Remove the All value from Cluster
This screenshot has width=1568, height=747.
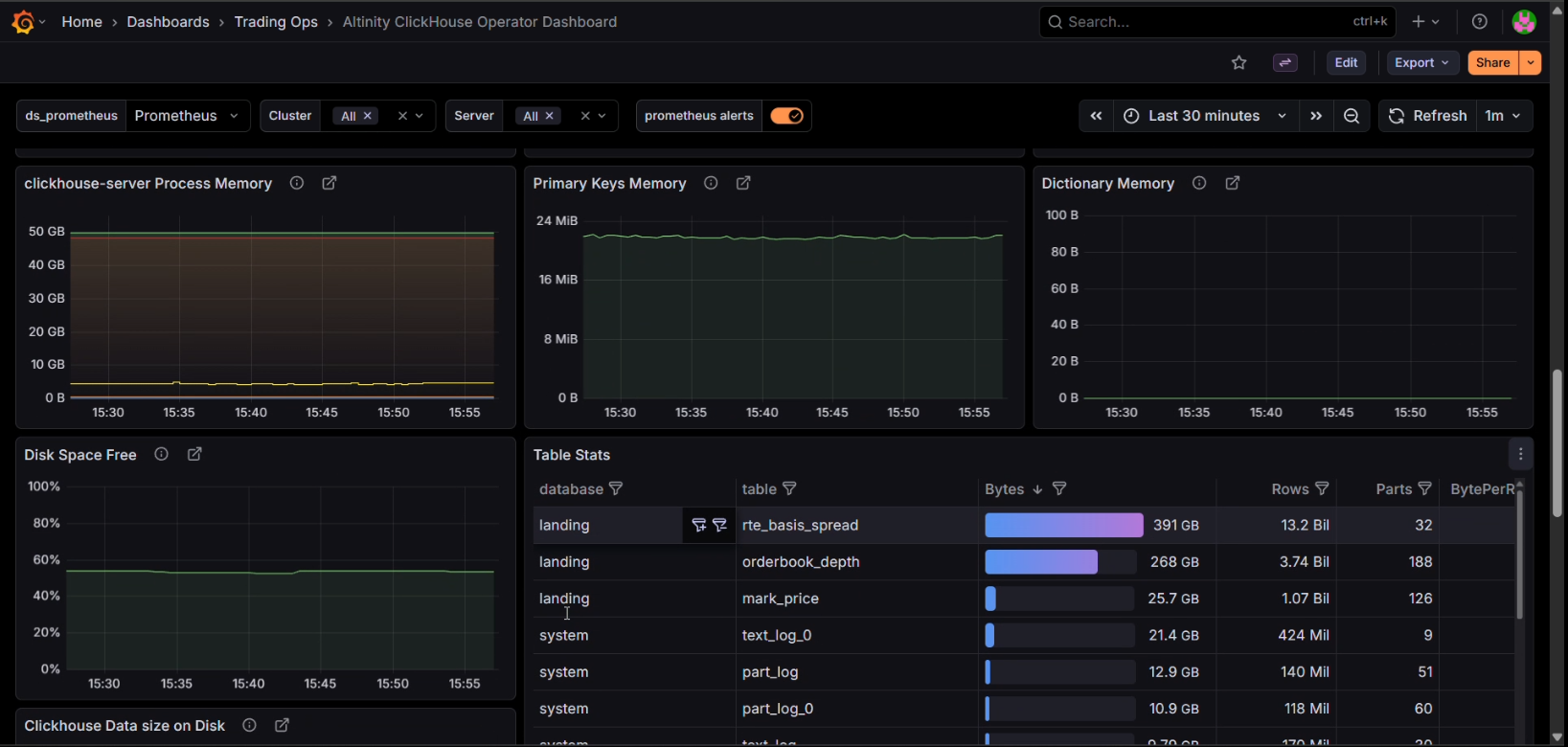pos(367,116)
